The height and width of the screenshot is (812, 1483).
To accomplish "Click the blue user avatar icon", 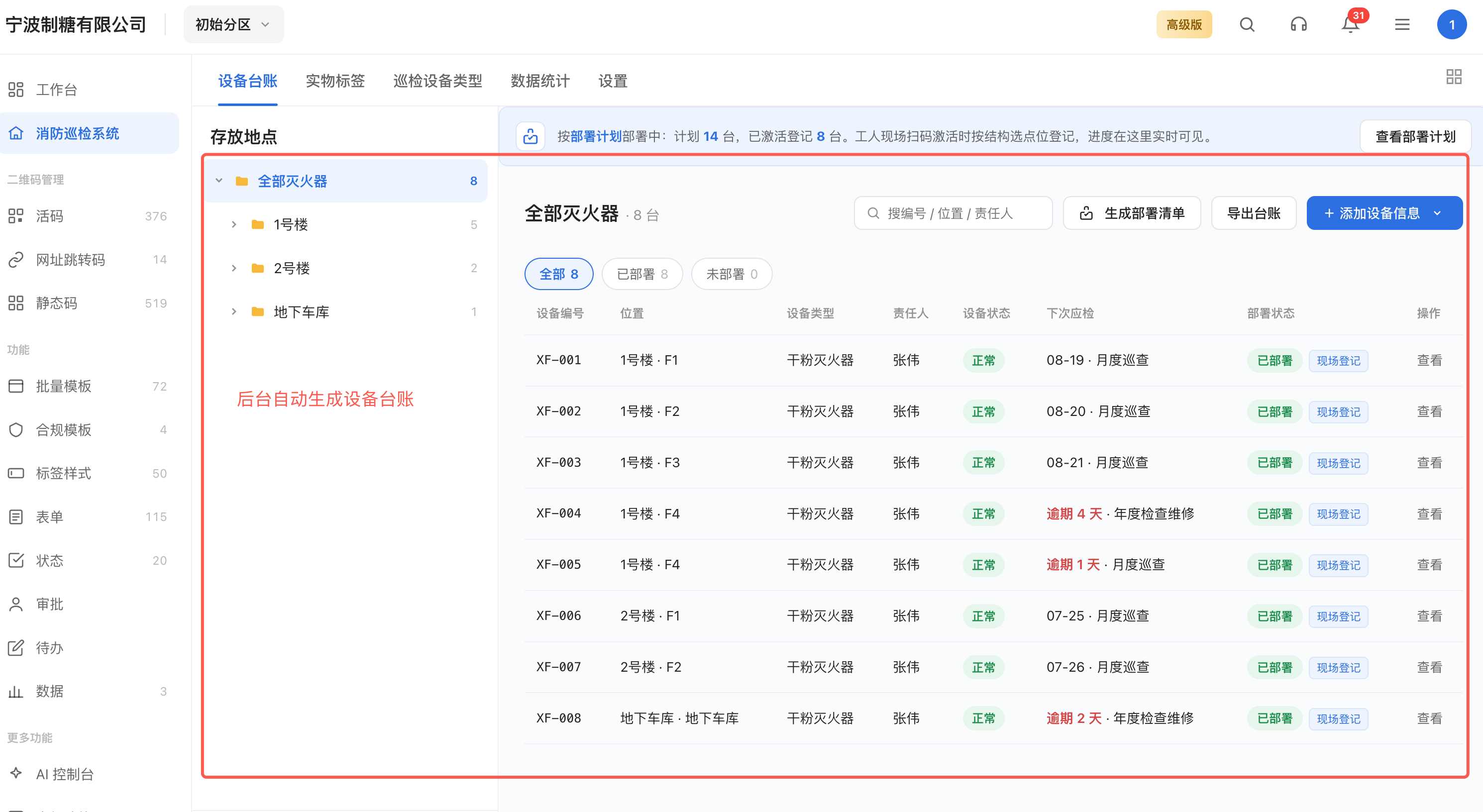I will 1451,25.
